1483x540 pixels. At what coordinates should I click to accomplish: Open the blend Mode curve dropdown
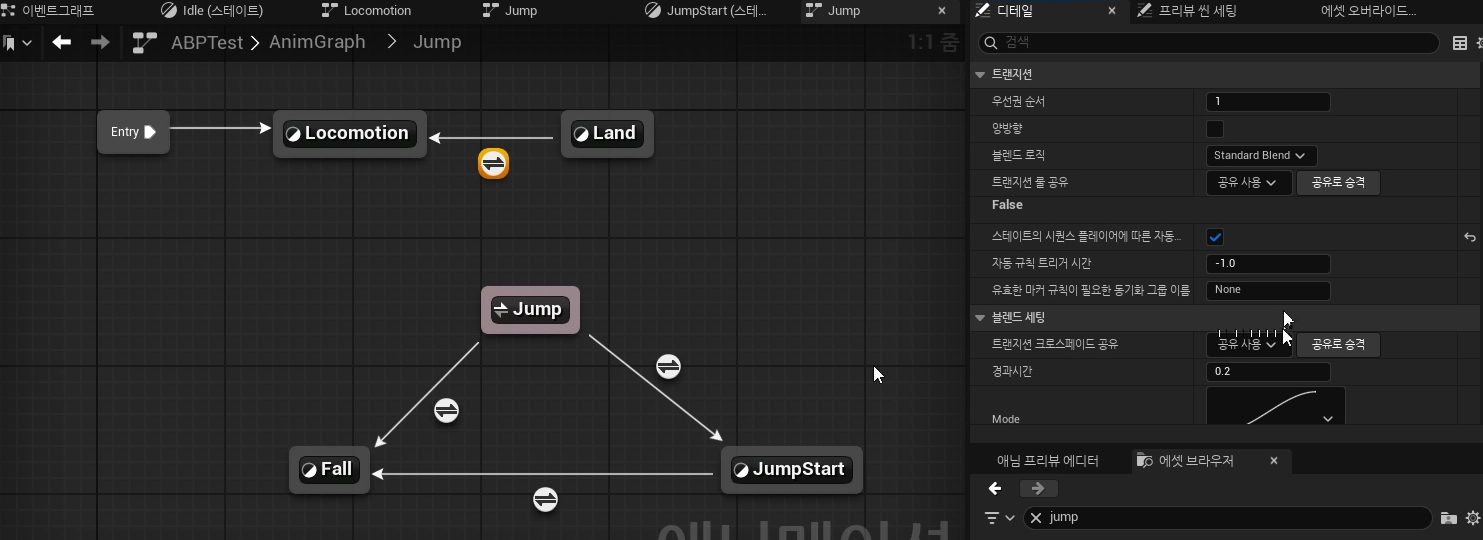1276,408
